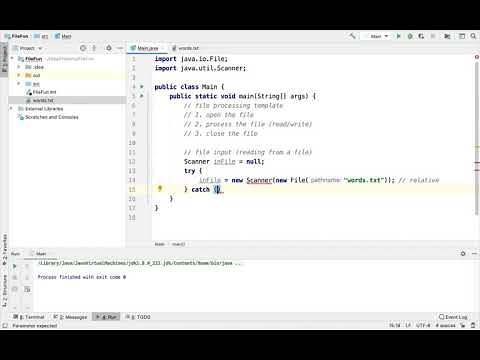Select the FileFun.iml file
Viewport: 480px width, 360px height.
click(41, 92)
